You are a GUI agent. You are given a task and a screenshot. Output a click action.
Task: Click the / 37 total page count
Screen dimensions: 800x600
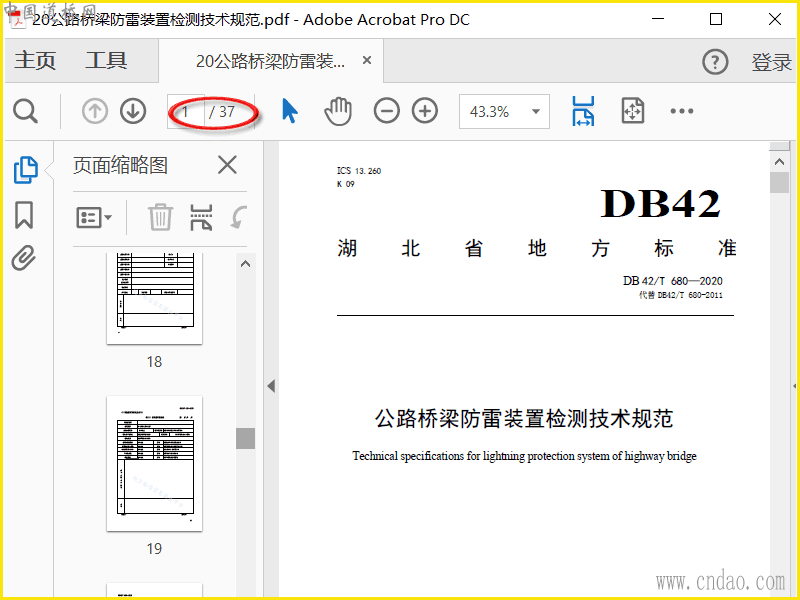click(222, 111)
